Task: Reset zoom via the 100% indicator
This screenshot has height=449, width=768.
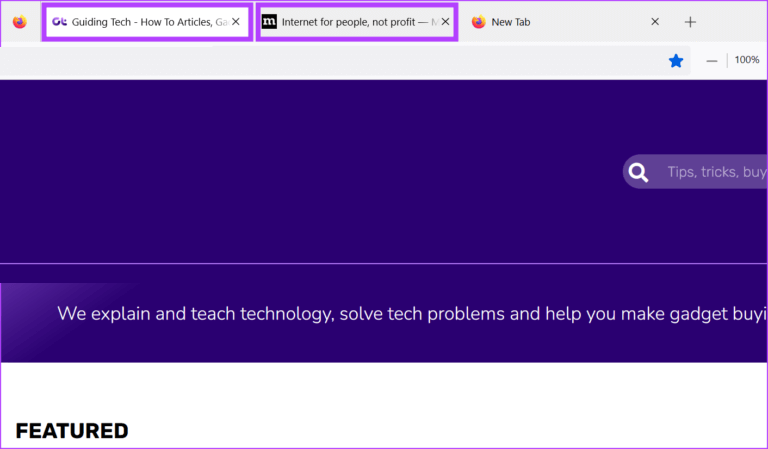Action: tap(747, 60)
